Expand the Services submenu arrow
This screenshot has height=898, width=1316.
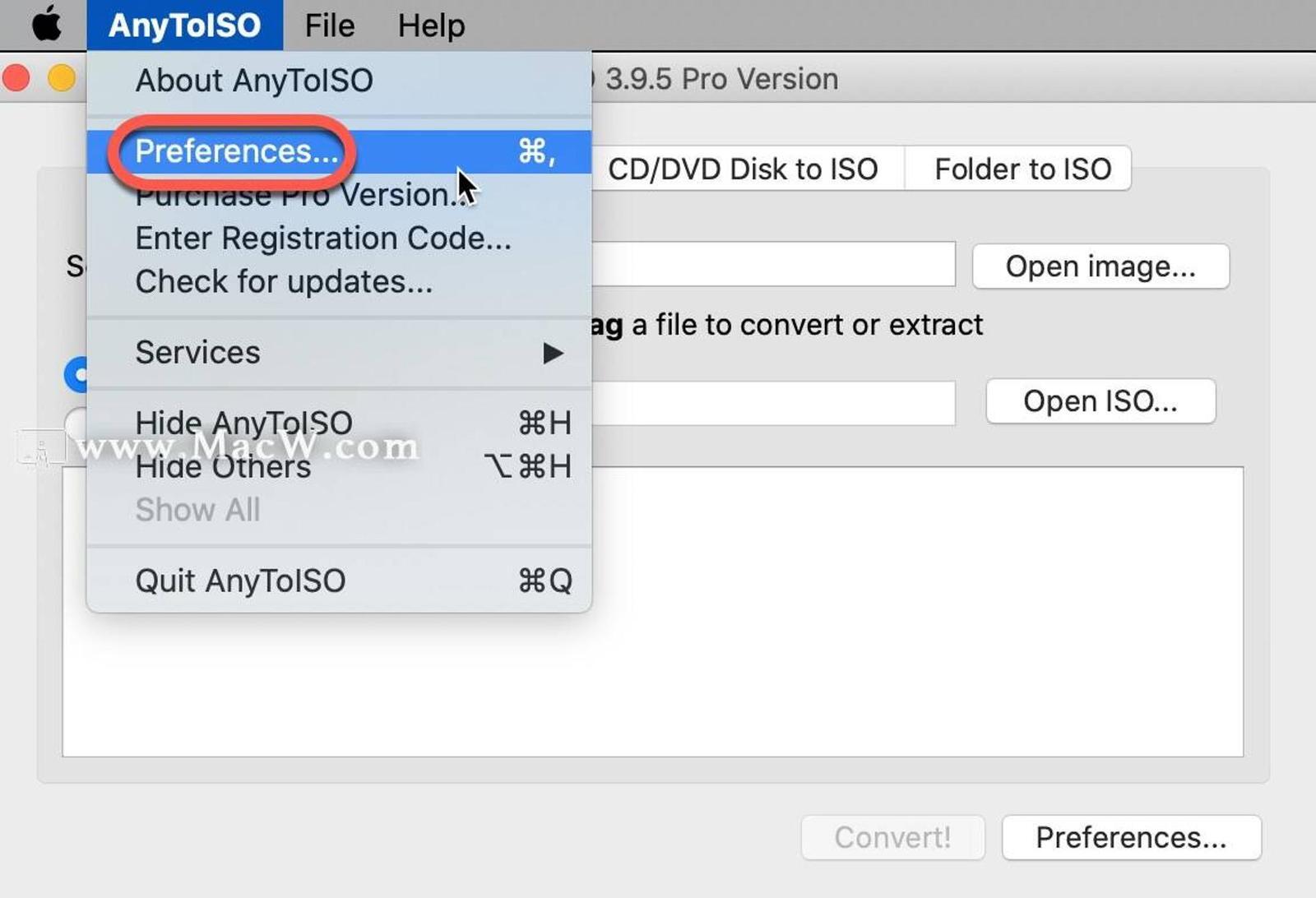[x=553, y=353]
